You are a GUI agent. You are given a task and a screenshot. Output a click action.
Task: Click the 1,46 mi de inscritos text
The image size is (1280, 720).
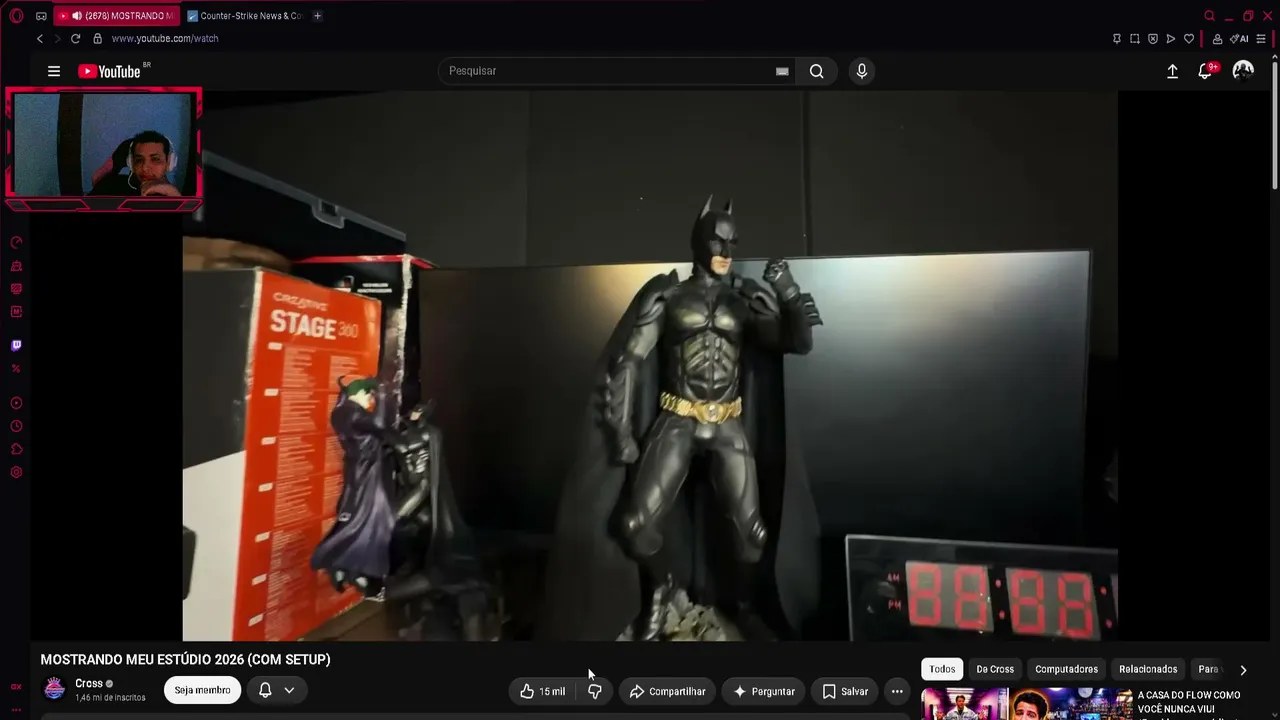click(110, 698)
